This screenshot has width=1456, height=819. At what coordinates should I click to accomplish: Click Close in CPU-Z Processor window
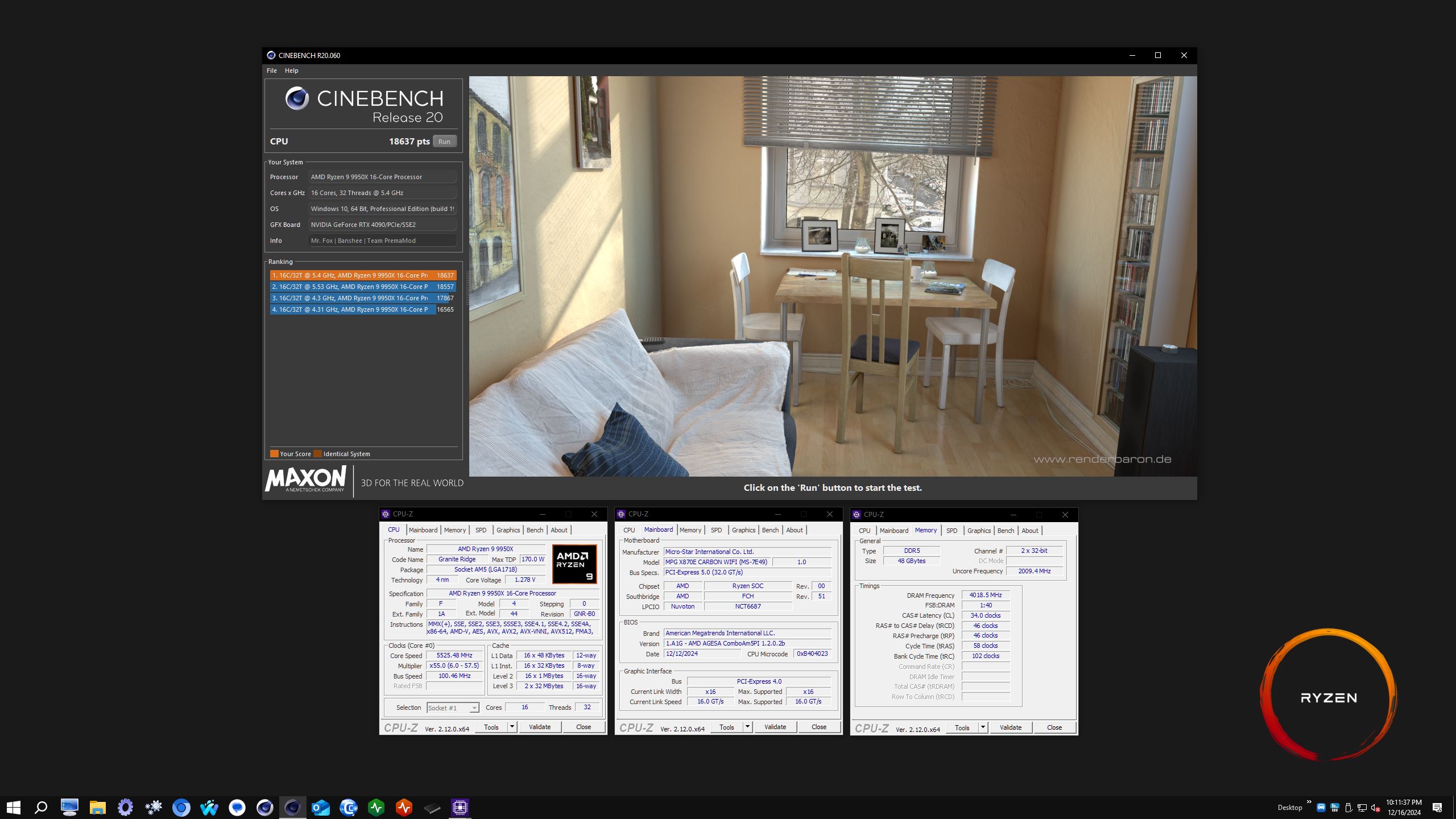click(x=584, y=726)
